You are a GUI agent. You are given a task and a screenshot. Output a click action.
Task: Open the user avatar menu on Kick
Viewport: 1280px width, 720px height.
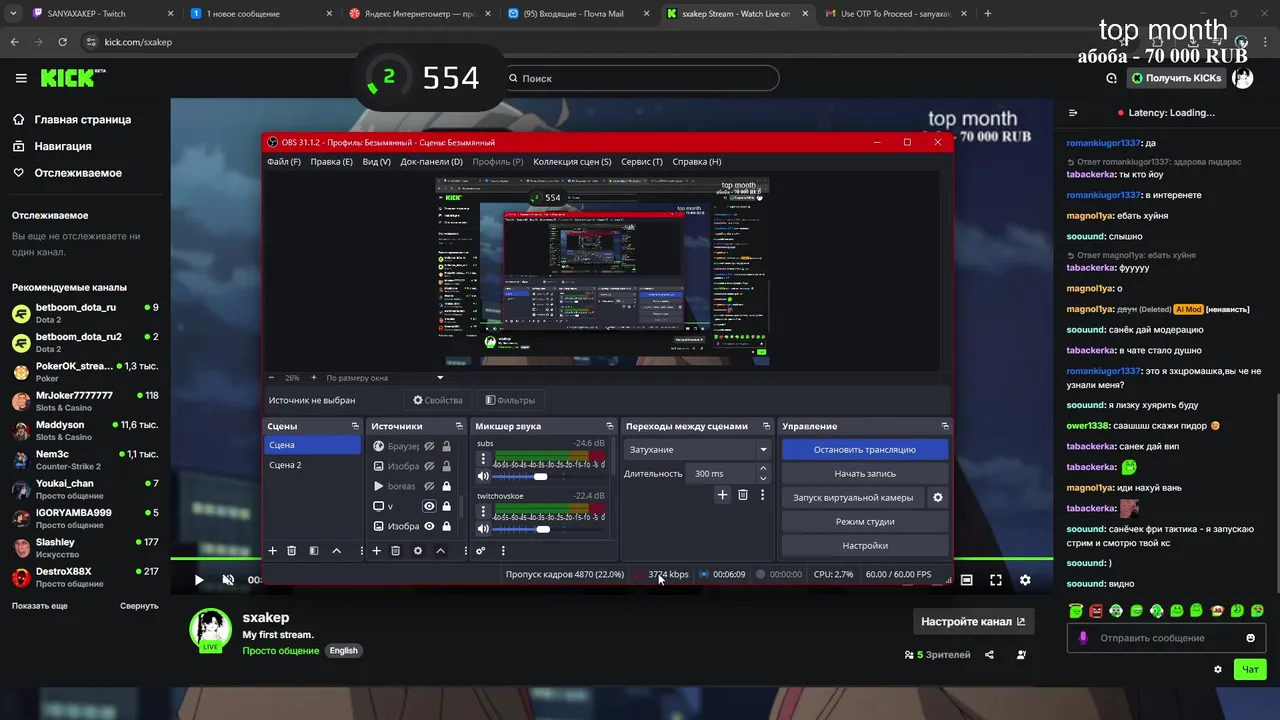(x=1243, y=78)
